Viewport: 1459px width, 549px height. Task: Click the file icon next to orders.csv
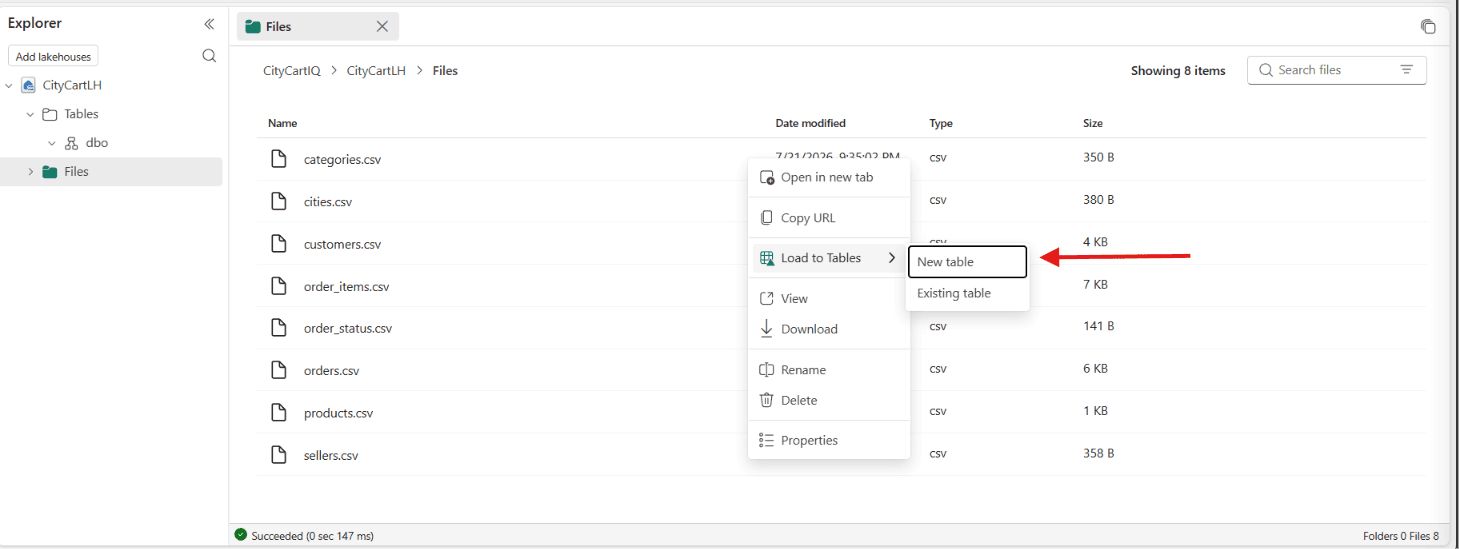click(x=280, y=370)
